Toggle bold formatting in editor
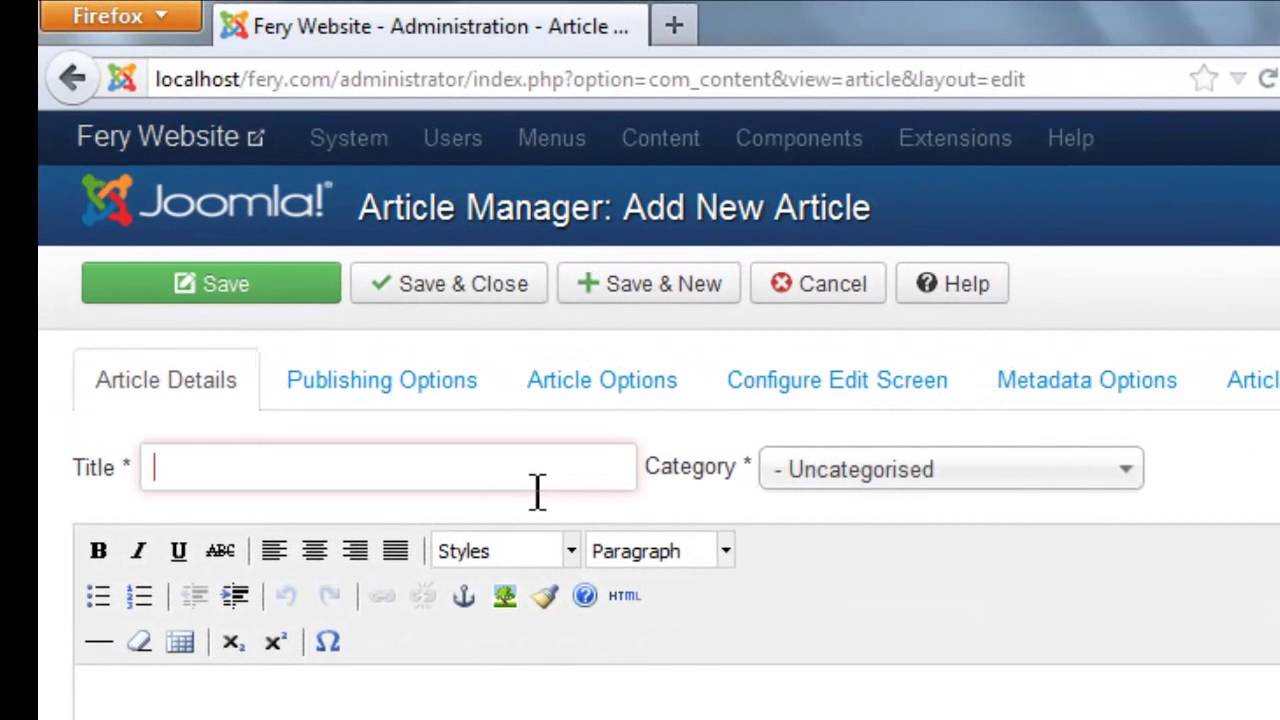The height and width of the screenshot is (720, 1280). tap(98, 550)
